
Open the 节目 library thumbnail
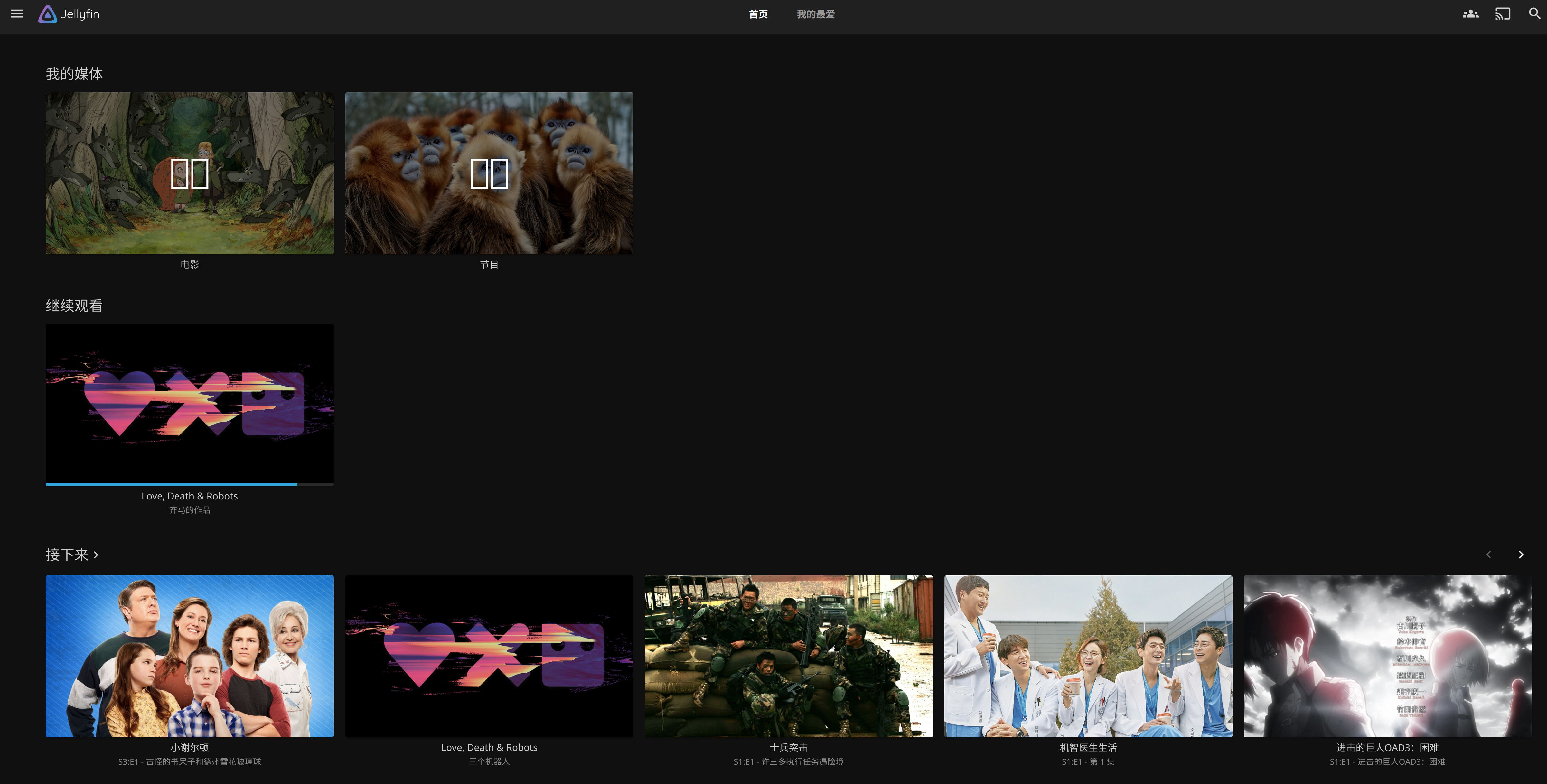pos(489,173)
